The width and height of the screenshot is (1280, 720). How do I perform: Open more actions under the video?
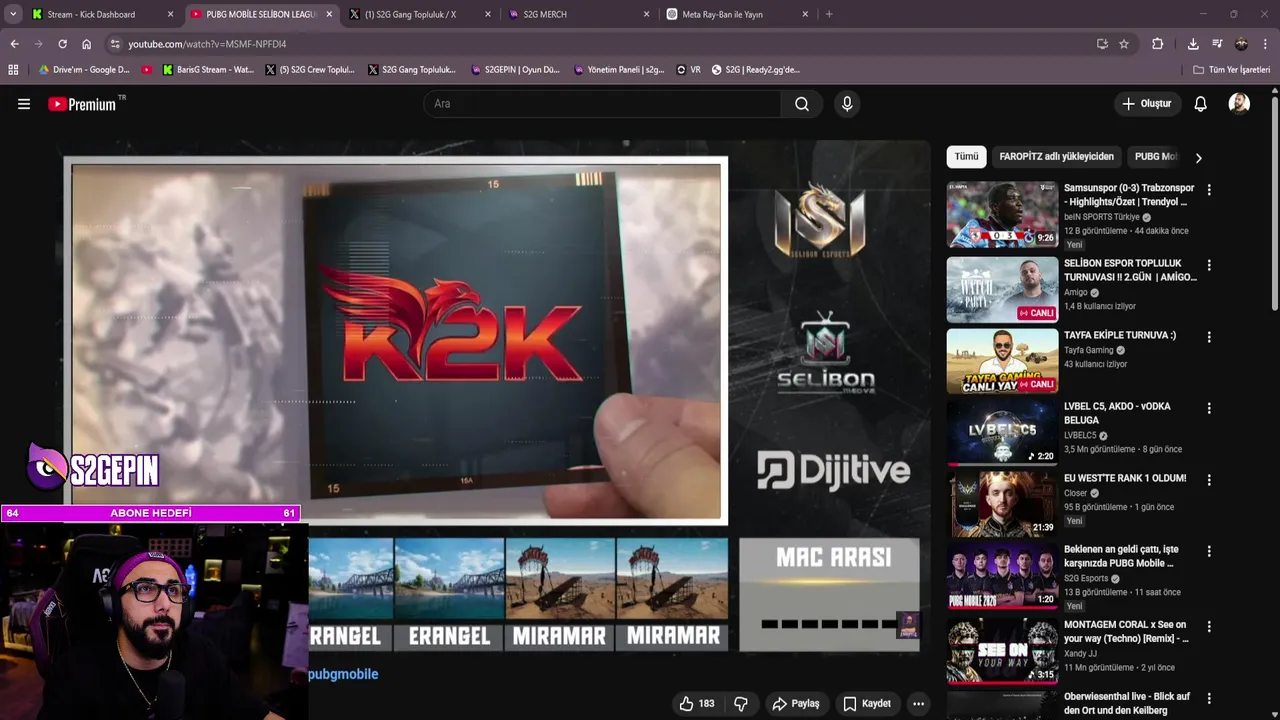918,704
